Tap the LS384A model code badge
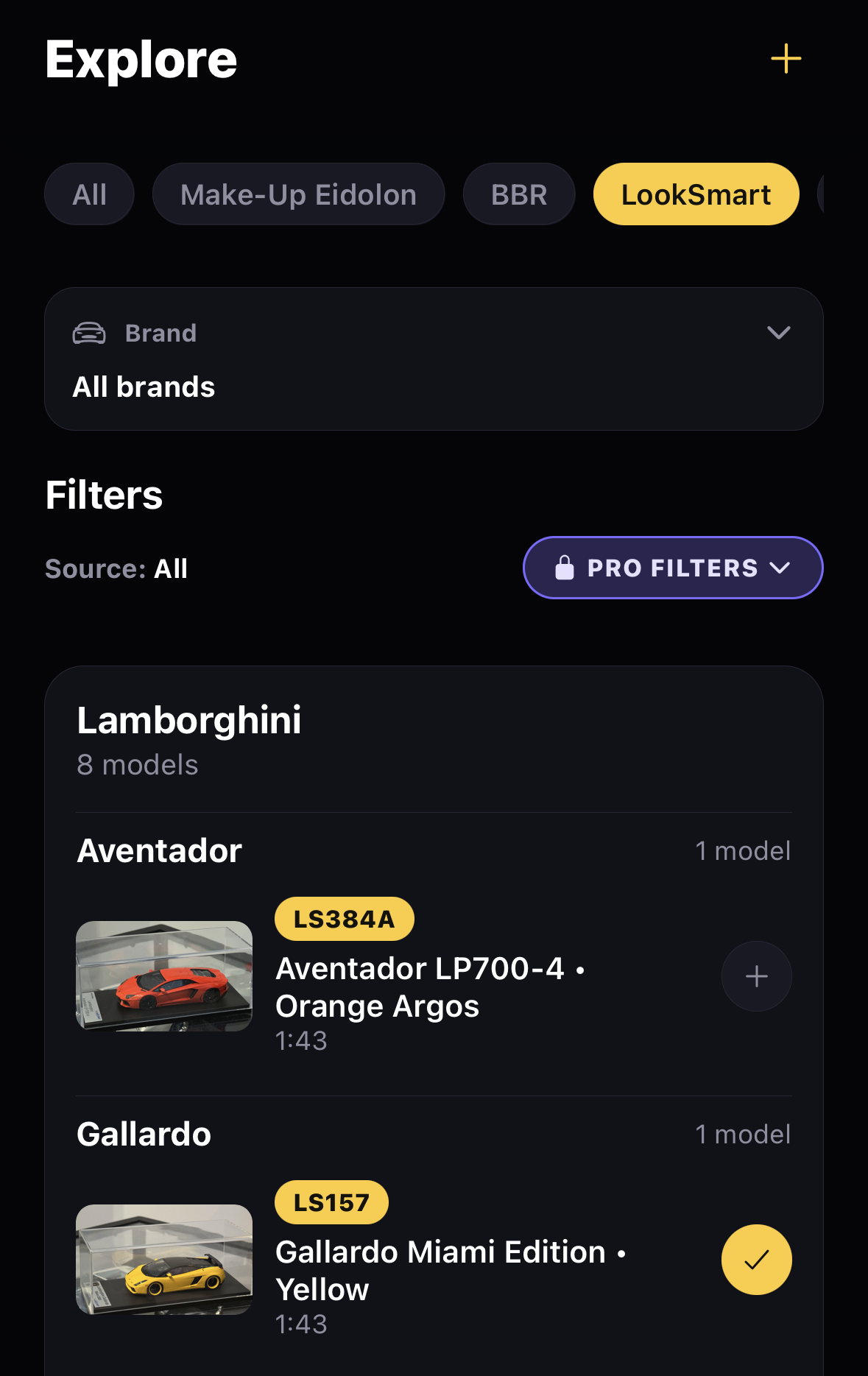The image size is (868, 1376). click(344, 919)
